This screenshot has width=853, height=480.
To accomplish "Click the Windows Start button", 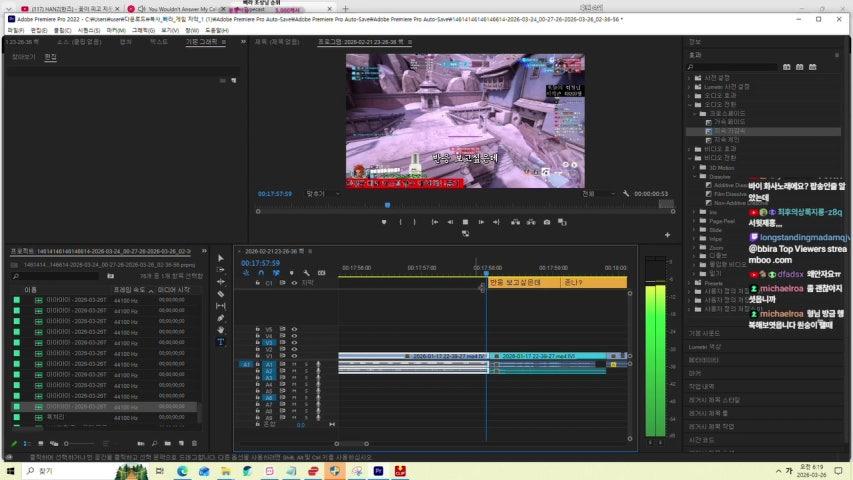I will point(13,470).
